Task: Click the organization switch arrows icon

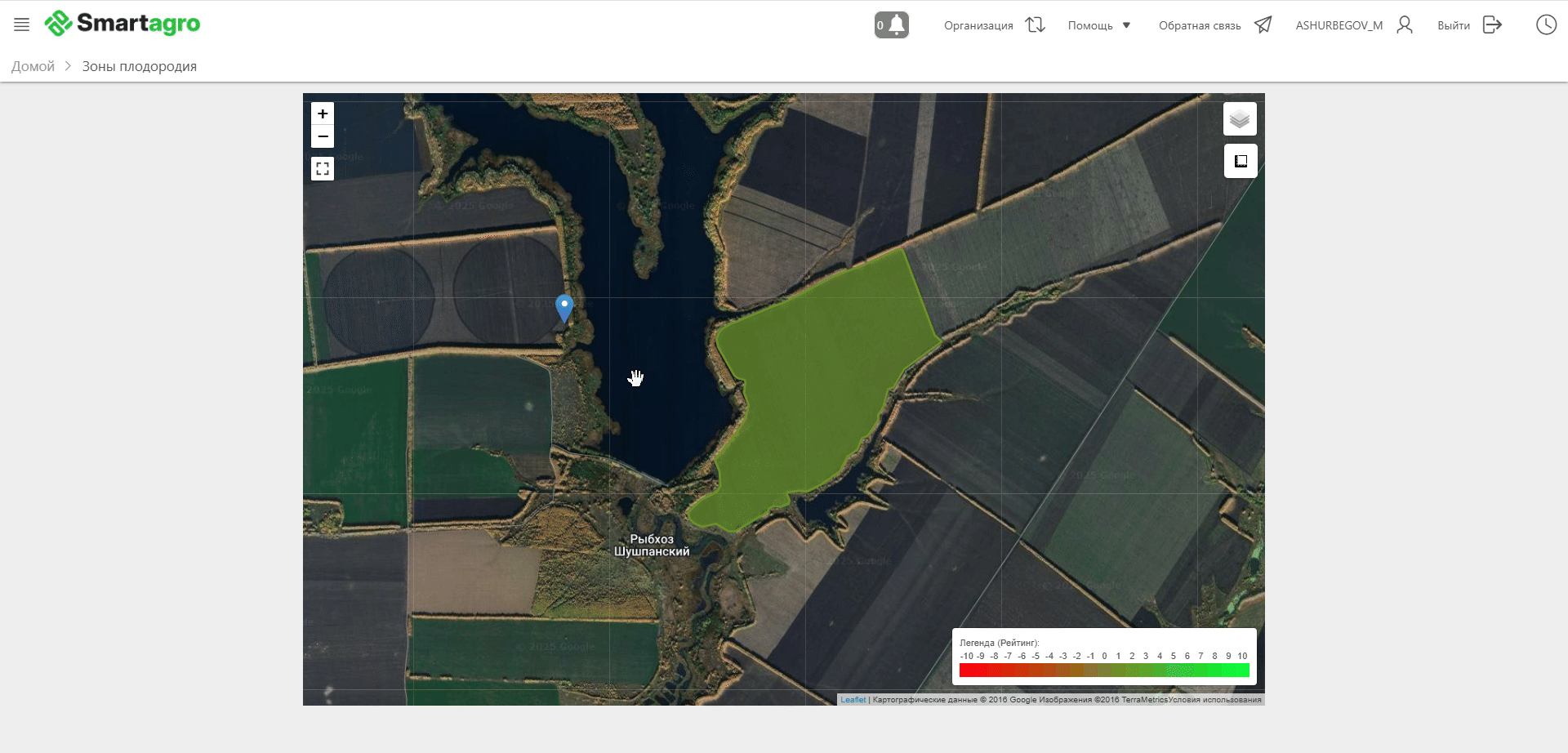Action: point(1036,25)
